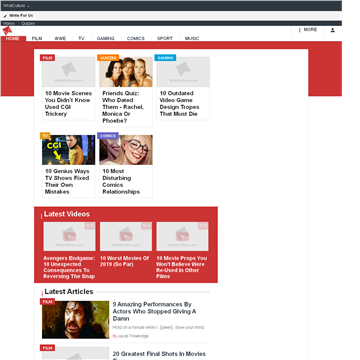The width and height of the screenshot is (360, 360).
Task: Open author Jacob Trowbridge's profile
Action: (133, 336)
